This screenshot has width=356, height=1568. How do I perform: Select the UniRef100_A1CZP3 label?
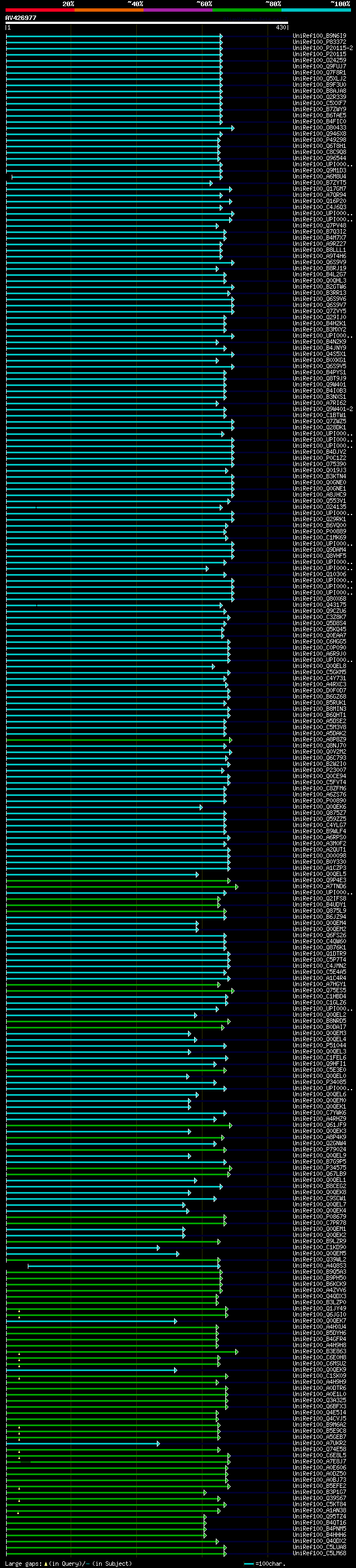click(319, 868)
